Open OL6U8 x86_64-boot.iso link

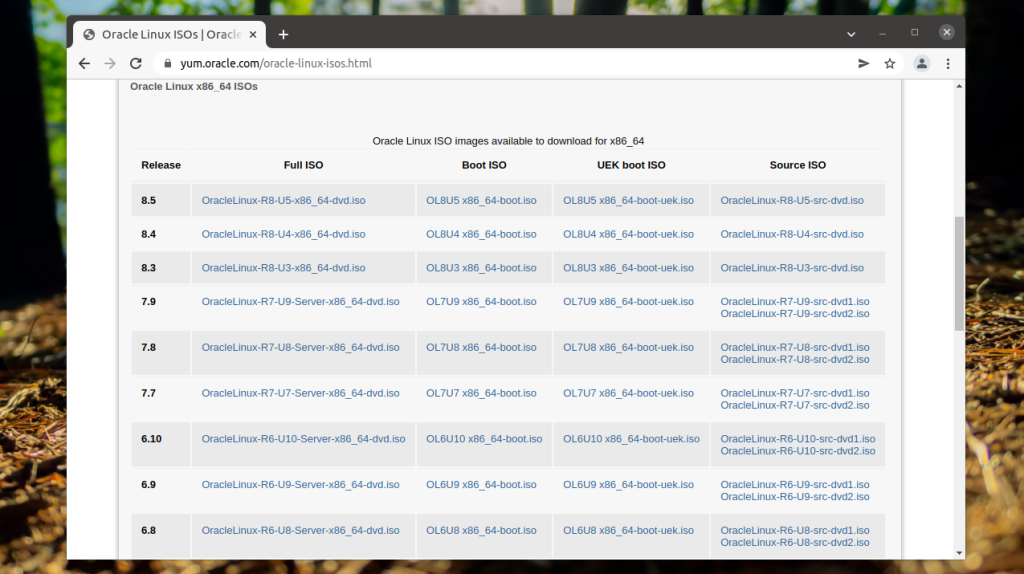481,530
